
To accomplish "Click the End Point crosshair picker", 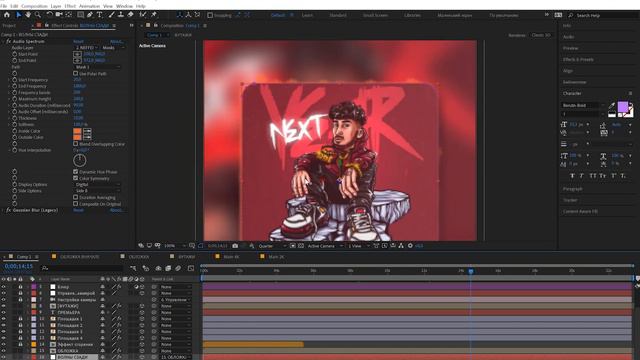I will [x=78, y=60].
